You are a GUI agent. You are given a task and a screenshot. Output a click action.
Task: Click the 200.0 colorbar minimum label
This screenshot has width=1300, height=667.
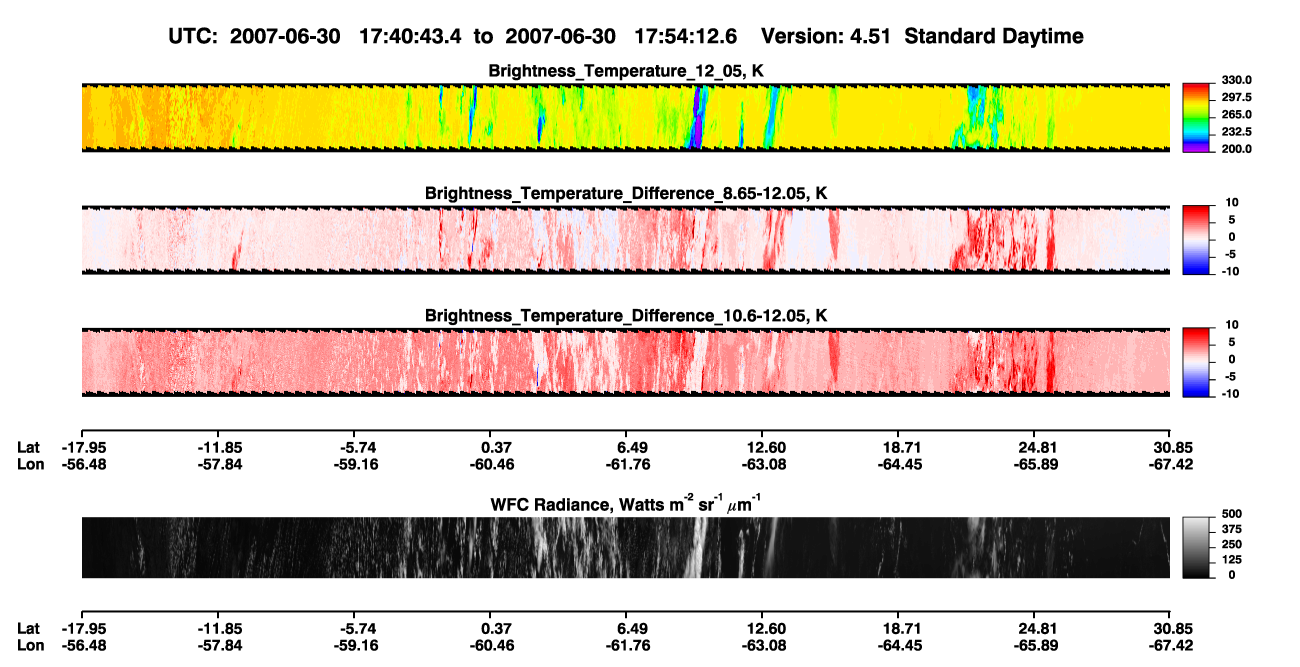click(1236, 149)
